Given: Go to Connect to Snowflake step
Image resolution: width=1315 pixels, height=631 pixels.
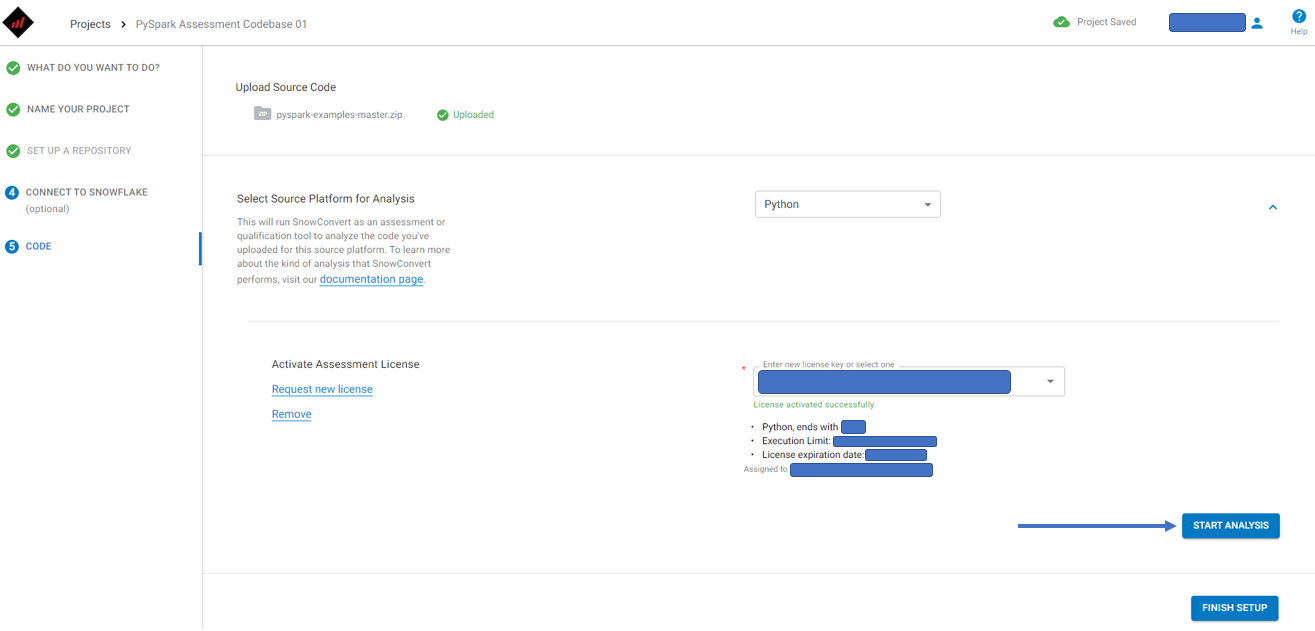Looking at the screenshot, I should [86, 192].
